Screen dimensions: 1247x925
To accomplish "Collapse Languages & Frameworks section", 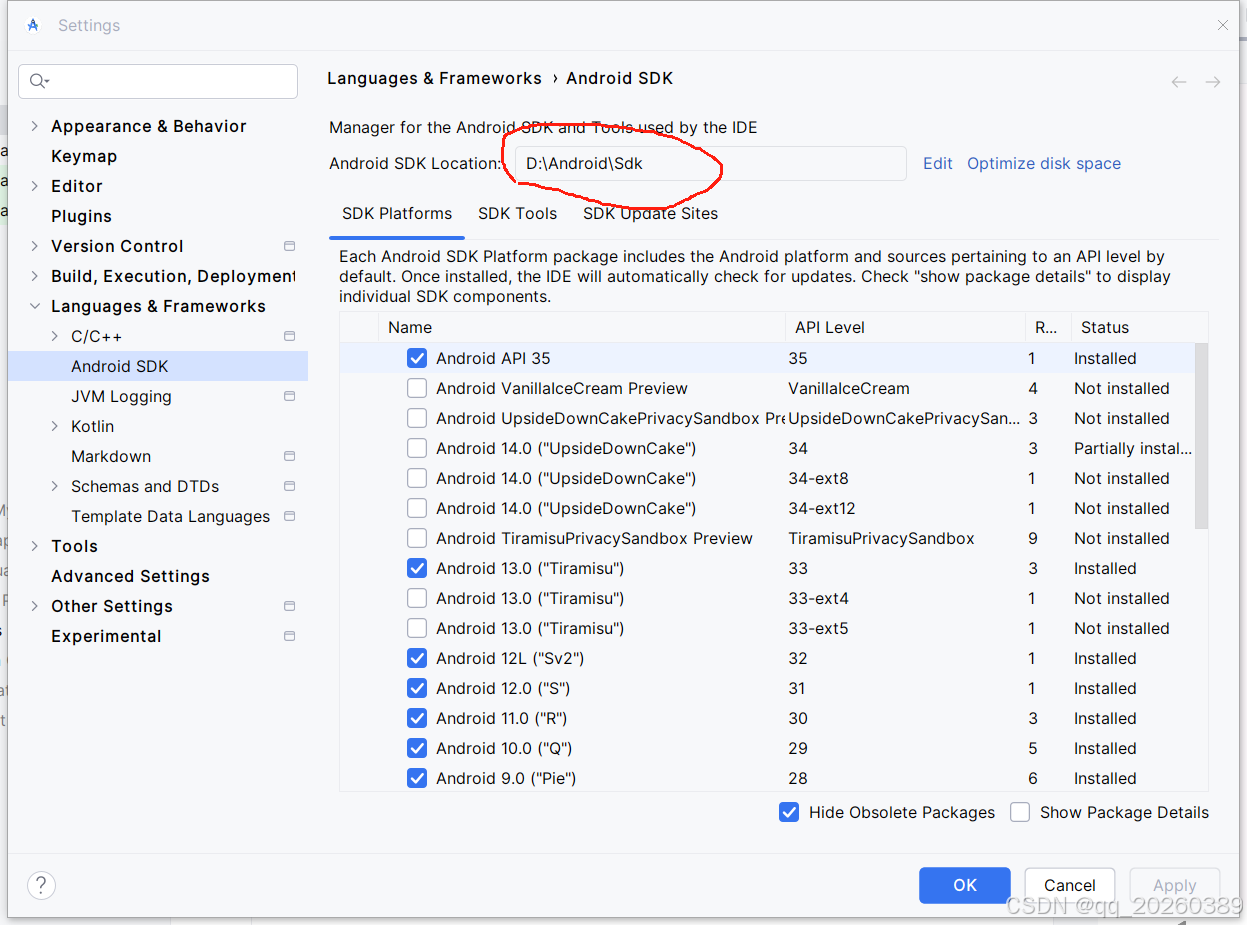I will (x=35, y=306).
